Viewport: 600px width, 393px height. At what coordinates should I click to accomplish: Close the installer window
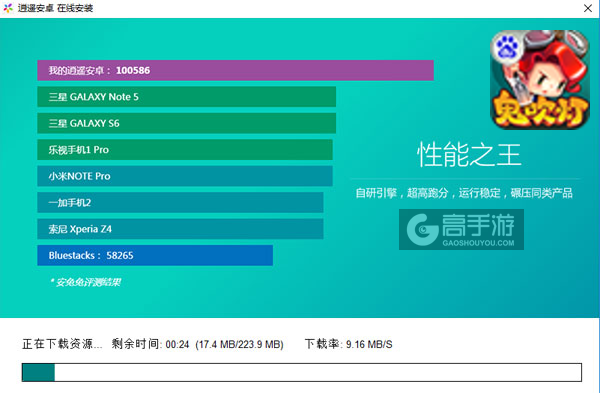pyautogui.click(x=588, y=8)
